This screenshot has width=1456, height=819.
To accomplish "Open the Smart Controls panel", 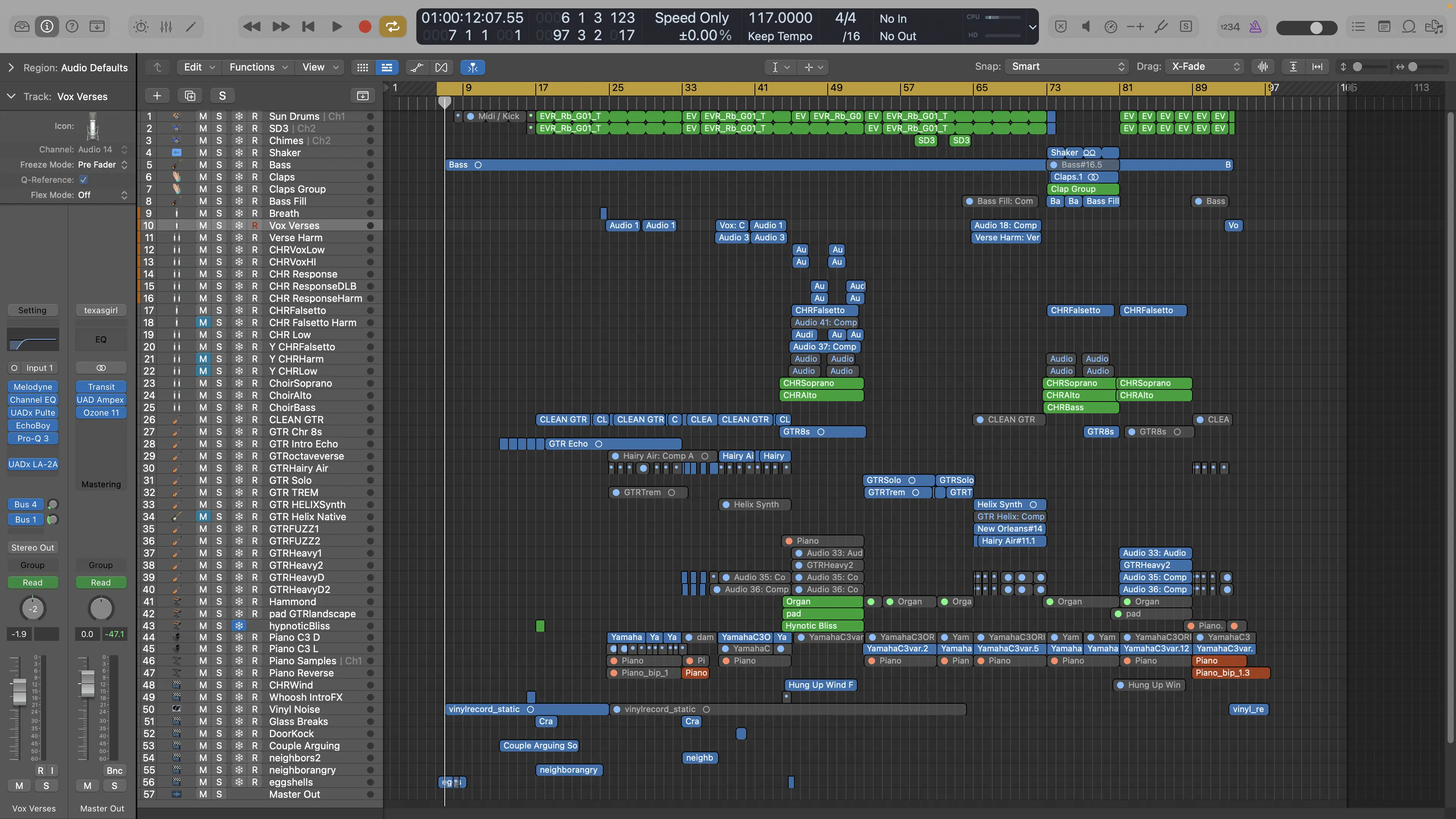I will click(141, 27).
